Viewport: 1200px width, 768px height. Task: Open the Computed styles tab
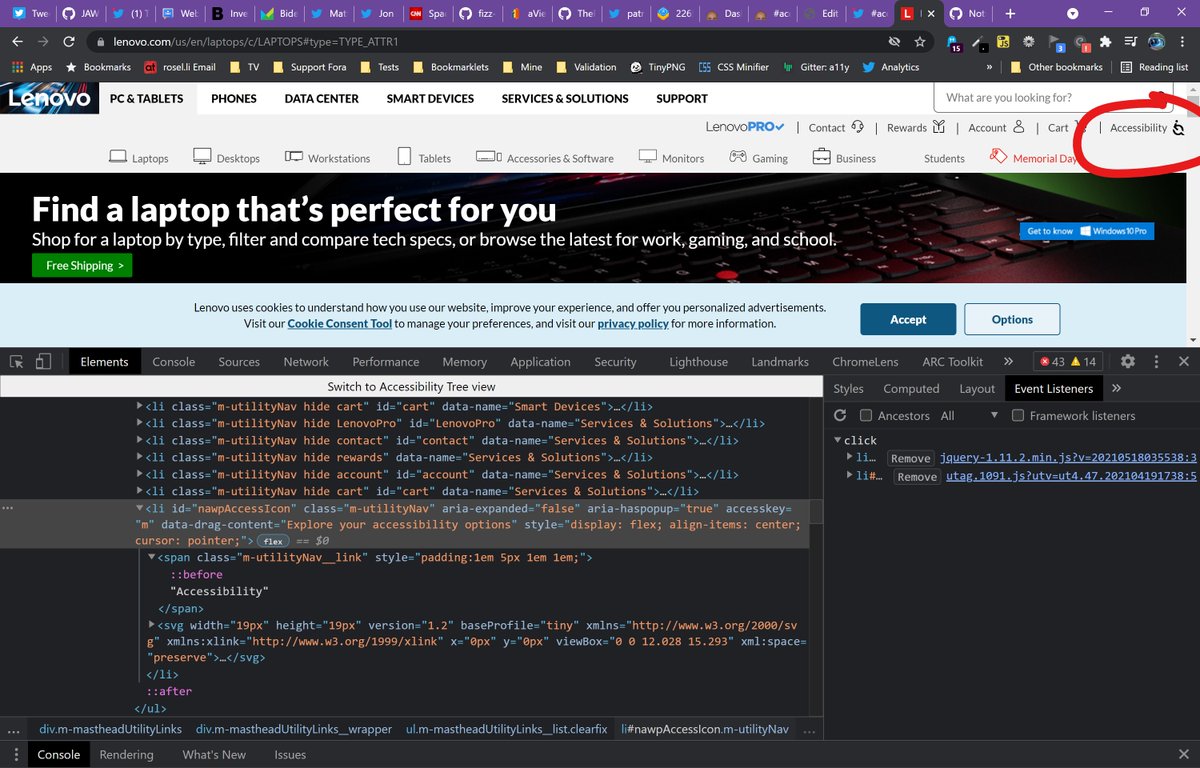pos(911,388)
